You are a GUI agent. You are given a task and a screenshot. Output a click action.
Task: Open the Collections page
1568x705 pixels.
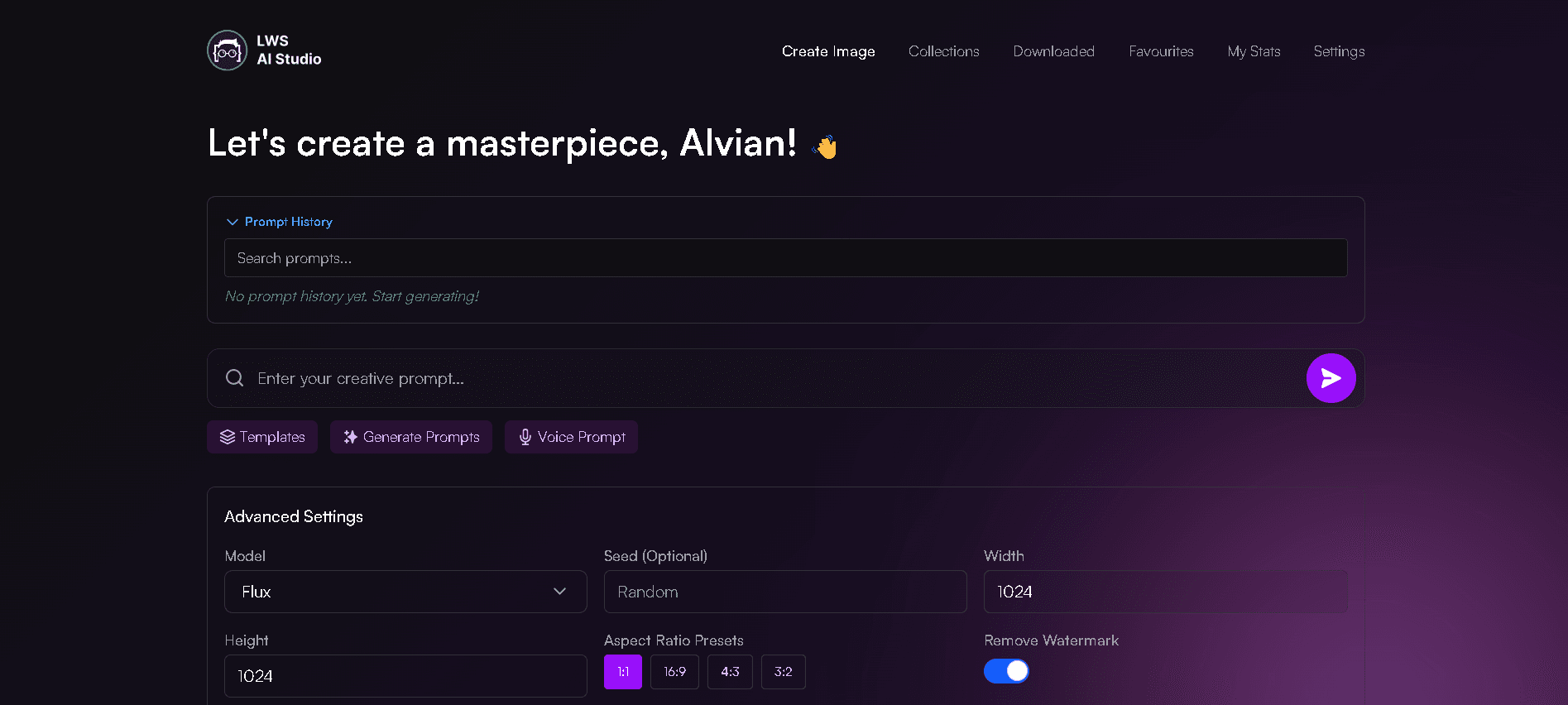click(944, 51)
